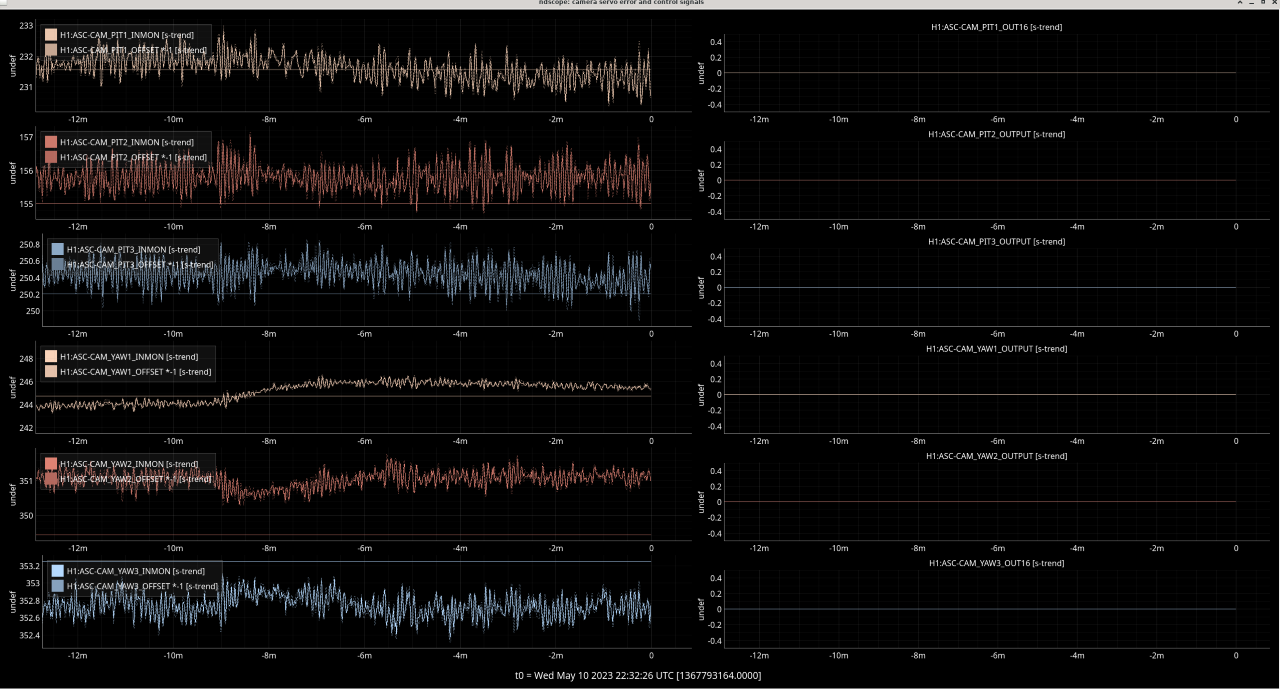This screenshot has width=1280, height=689.
Task: Click the ndscope window title bar text
Action: coord(640,3)
